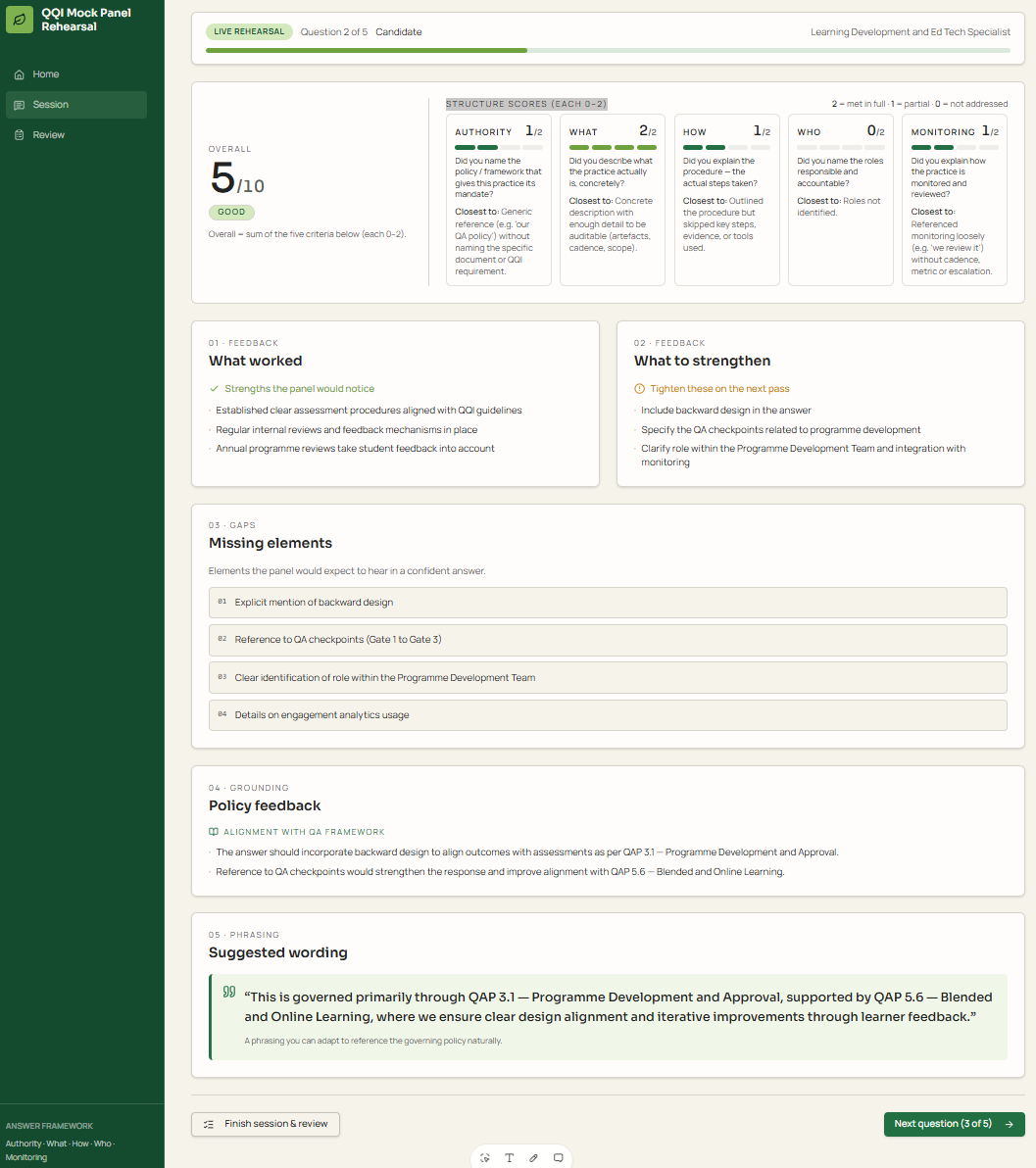The height and width of the screenshot is (1168, 1036).
Task: Click the Home icon in the sidebar
Action: (x=20, y=74)
